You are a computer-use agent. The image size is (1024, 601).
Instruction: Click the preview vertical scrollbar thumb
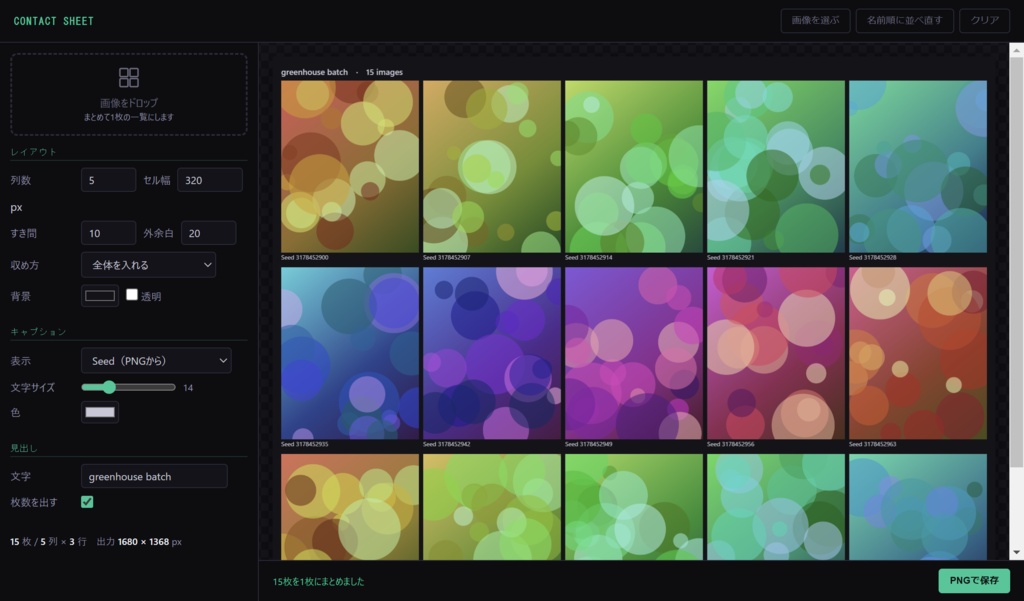tap(1016, 262)
